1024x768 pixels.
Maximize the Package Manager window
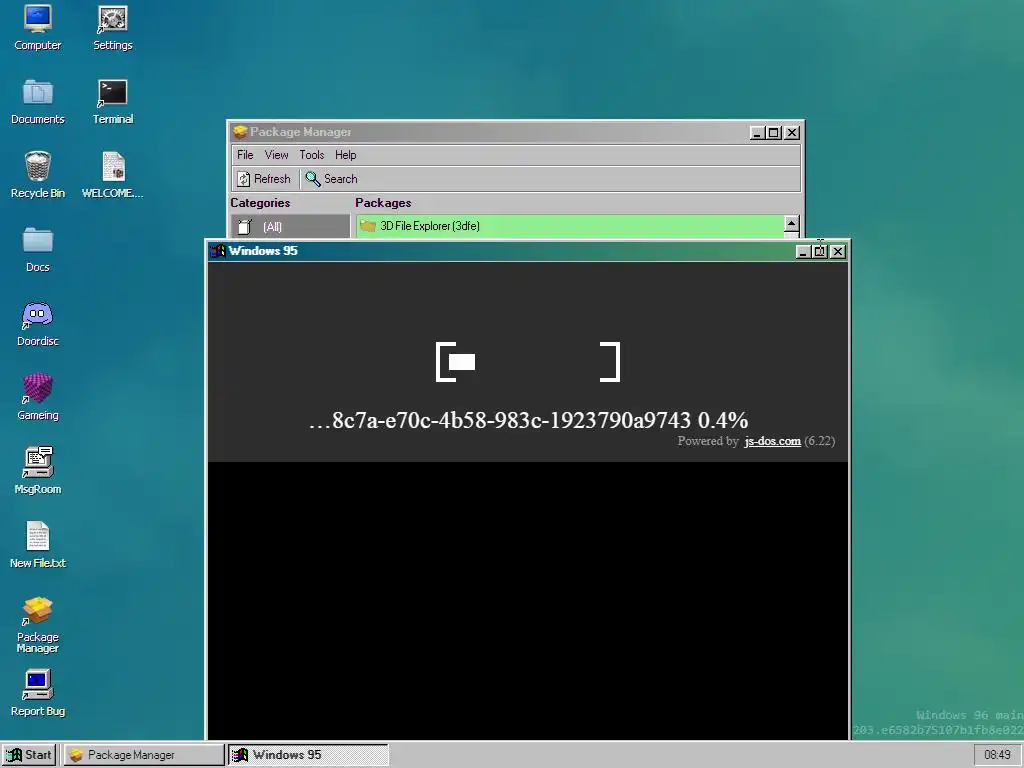click(774, 133)
